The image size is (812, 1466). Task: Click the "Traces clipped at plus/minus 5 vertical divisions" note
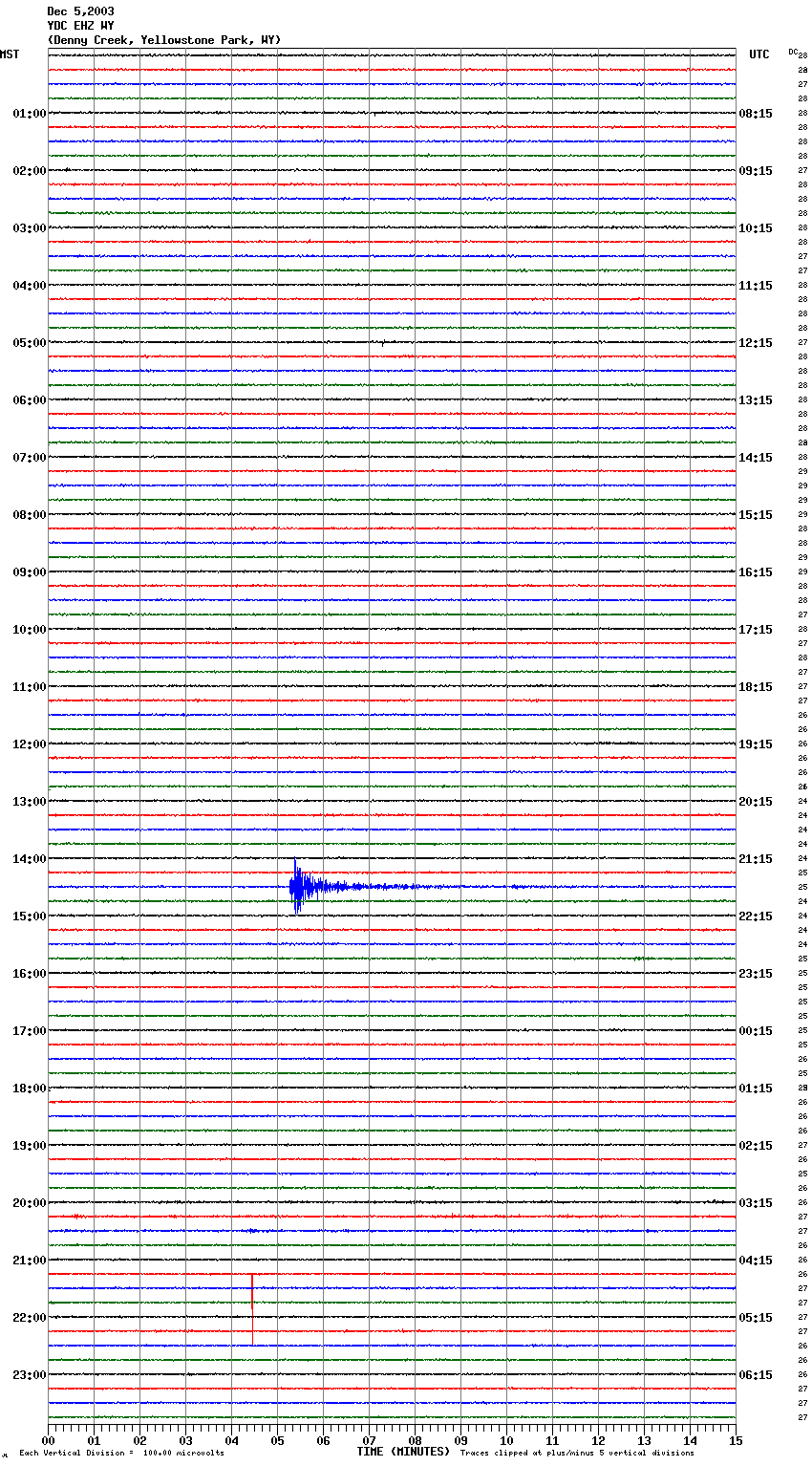(577, 1454)
